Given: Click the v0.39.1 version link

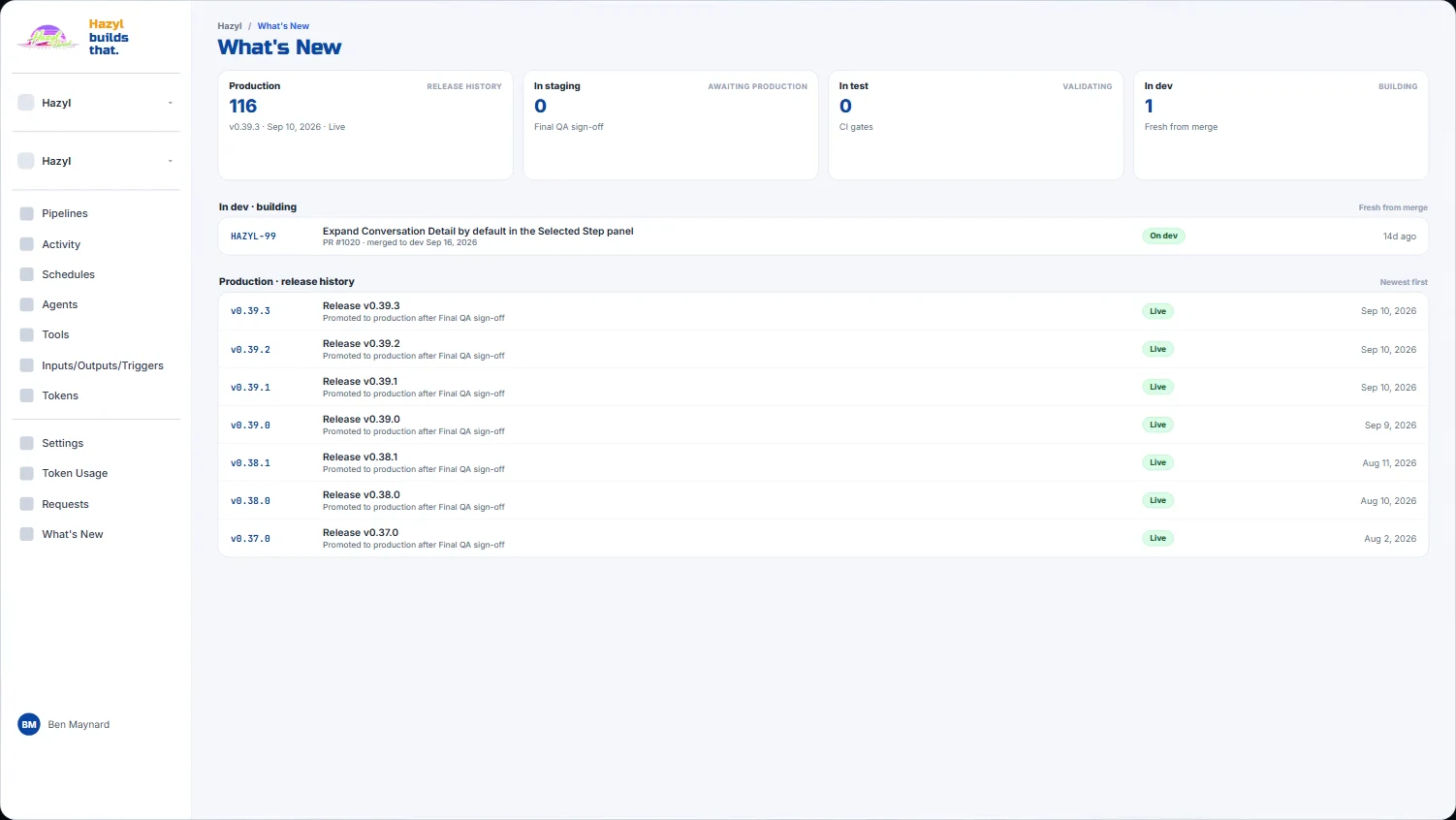Looking at the screenshot, I should pyautogui.click(x=250, y=387).
